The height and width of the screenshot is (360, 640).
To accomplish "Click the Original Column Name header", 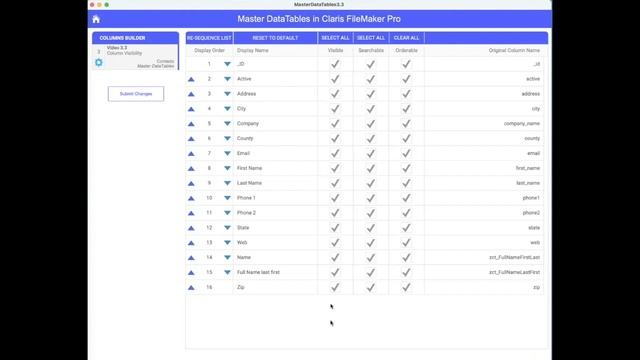I will pos(514,51).
